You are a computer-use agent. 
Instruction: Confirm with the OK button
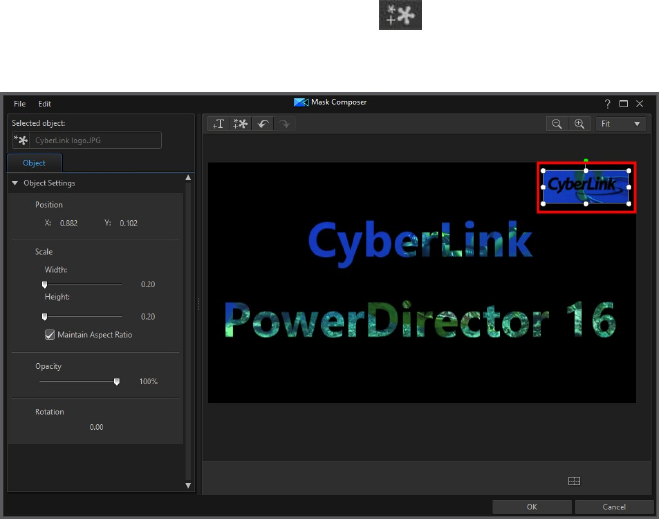(532, 507)
